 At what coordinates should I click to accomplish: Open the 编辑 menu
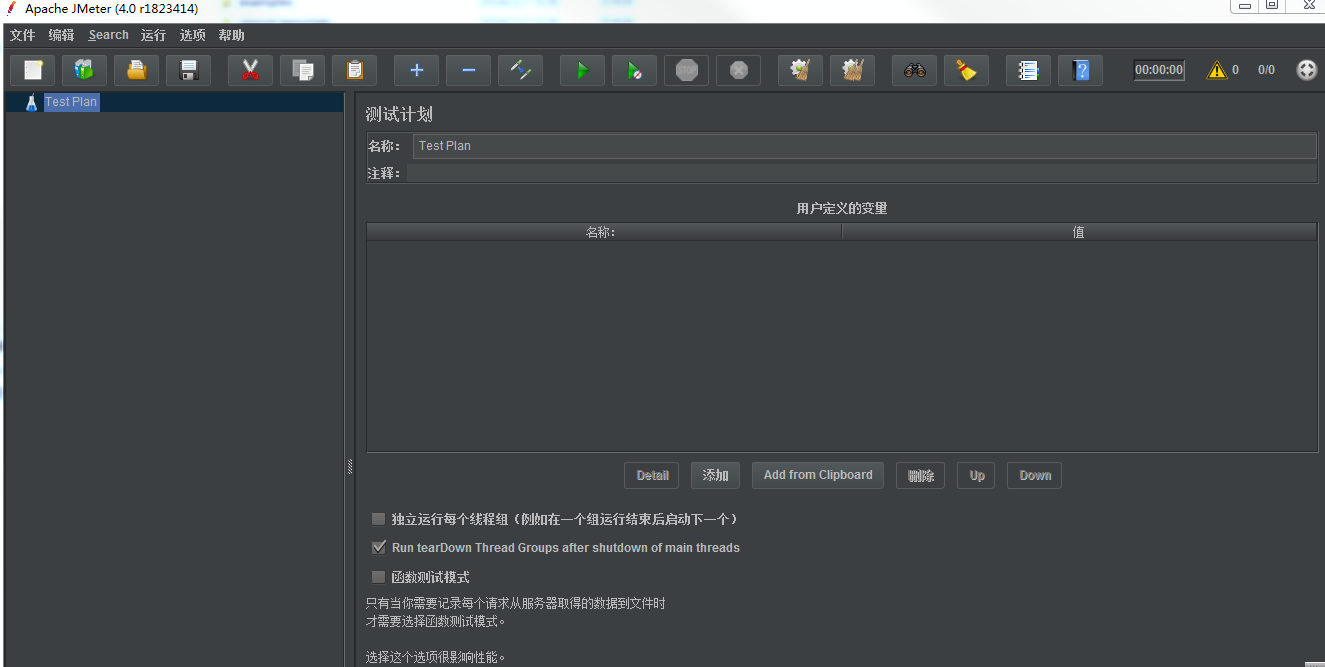click(x=61, y=35)
